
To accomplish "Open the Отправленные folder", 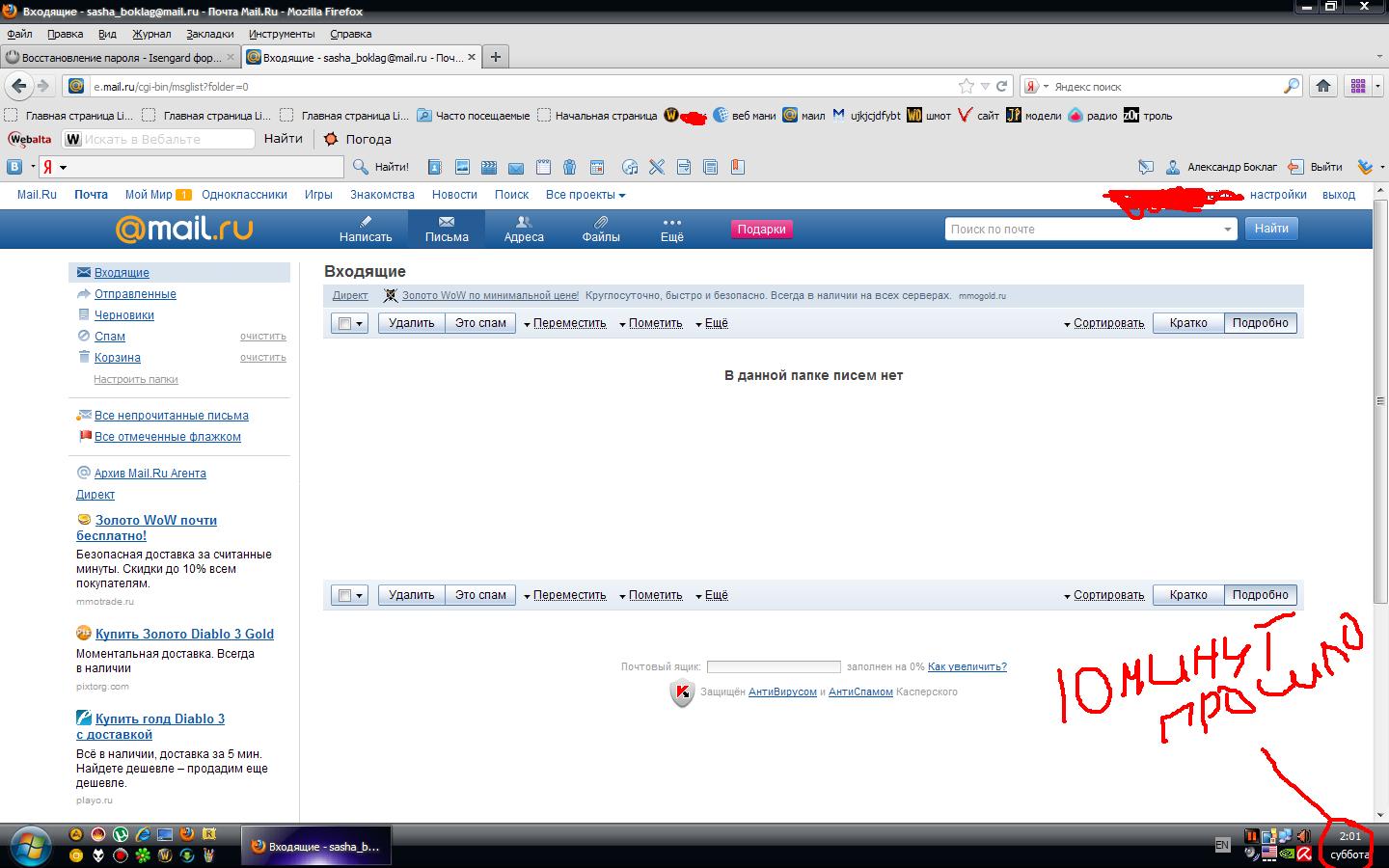I will click(x=135, y=294).
